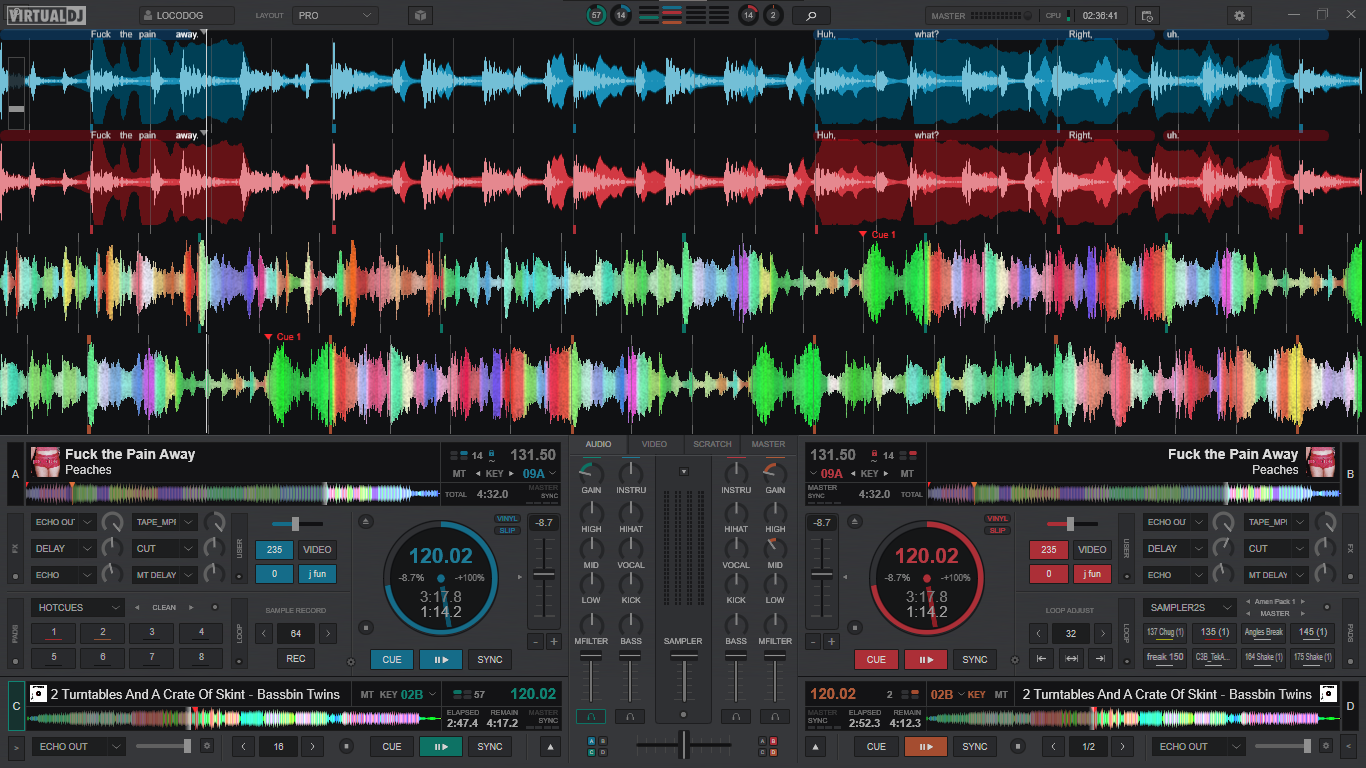Click the 3D box icon beside layout selector
The width and height of the screenshot is (1366, 768).
(420, 16)
